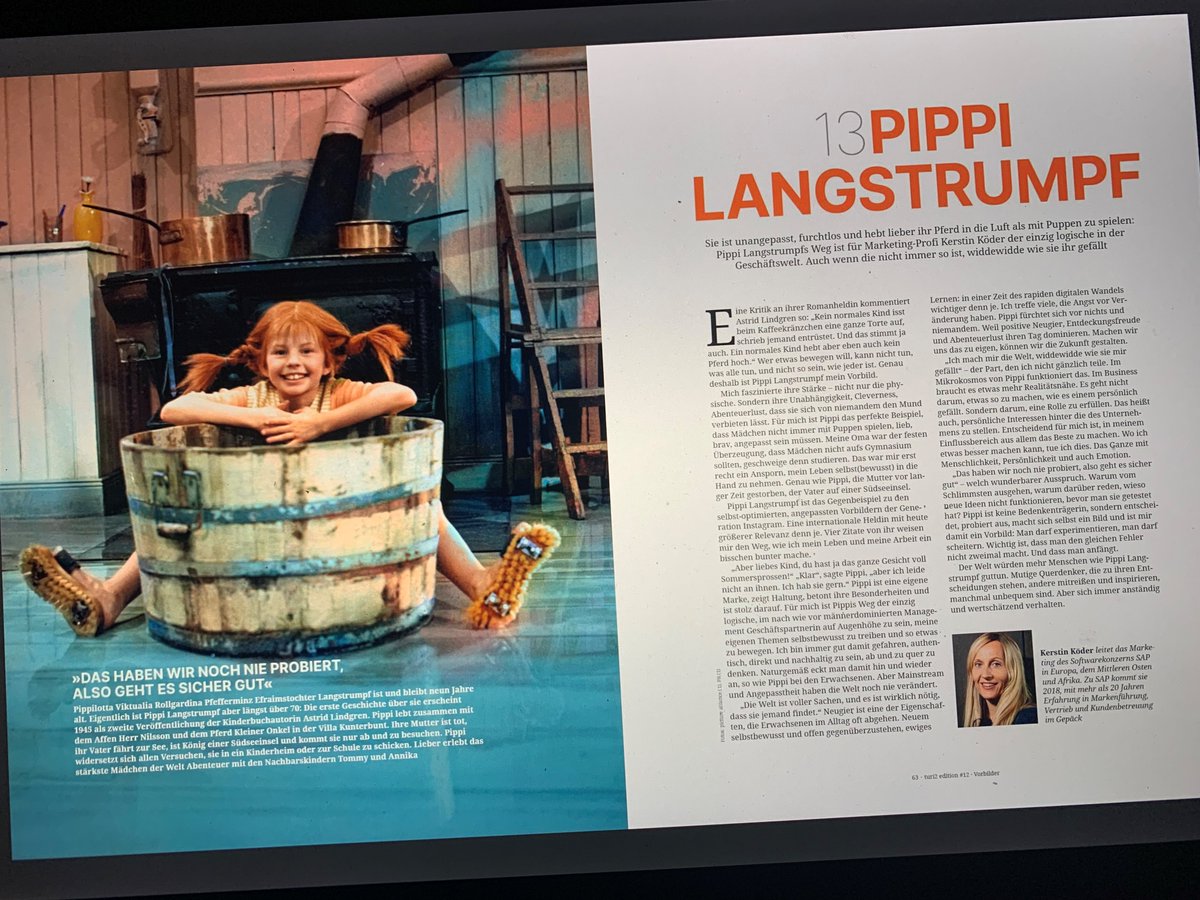Click the large drop cap "E" starting the article

tap(719, 328)
